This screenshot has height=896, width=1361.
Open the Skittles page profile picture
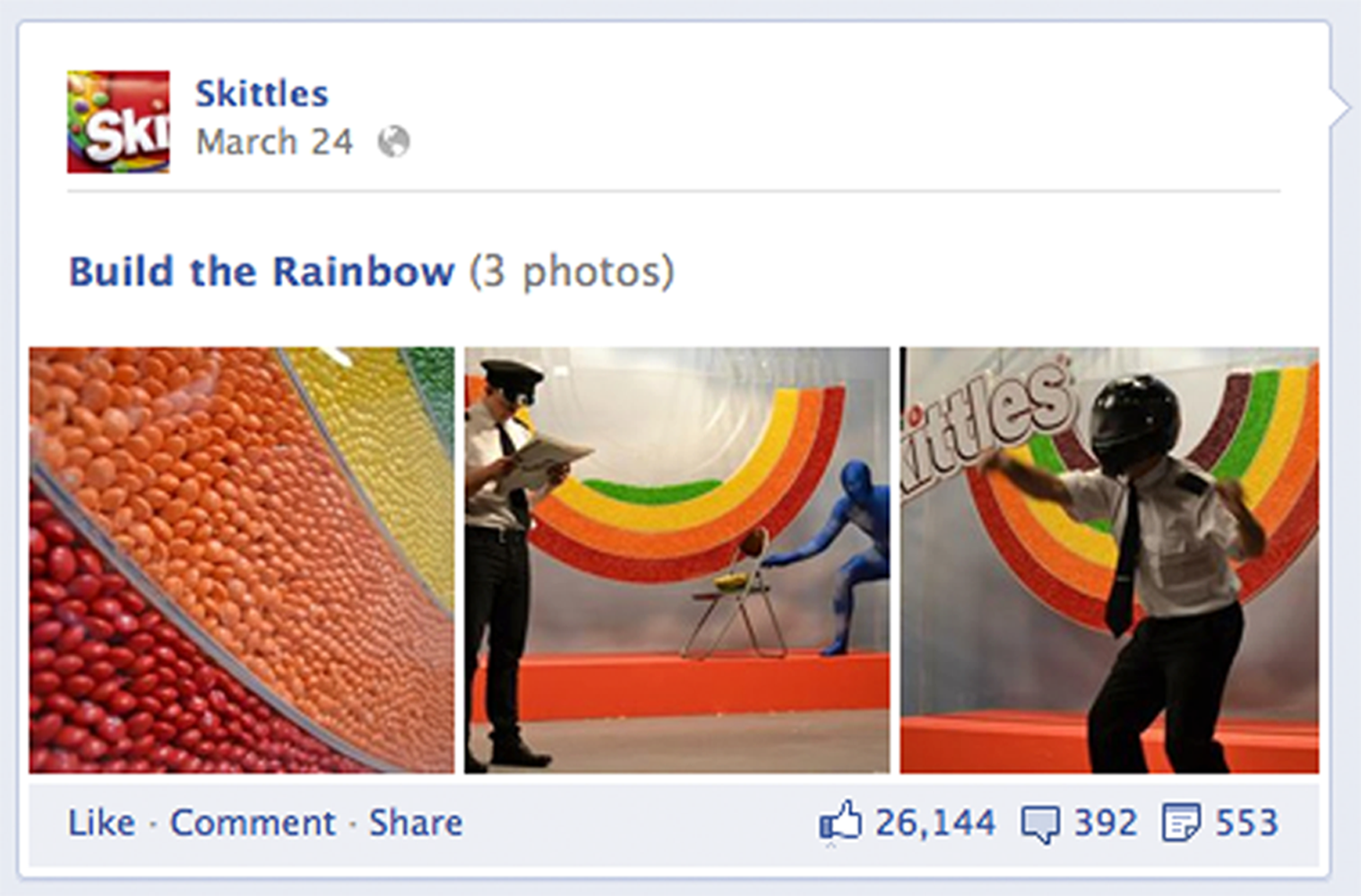point(118,122)
